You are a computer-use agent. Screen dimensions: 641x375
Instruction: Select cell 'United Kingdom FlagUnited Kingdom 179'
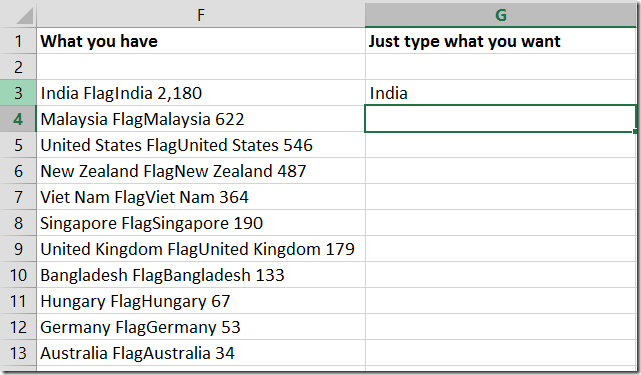[x=201, y=249]
